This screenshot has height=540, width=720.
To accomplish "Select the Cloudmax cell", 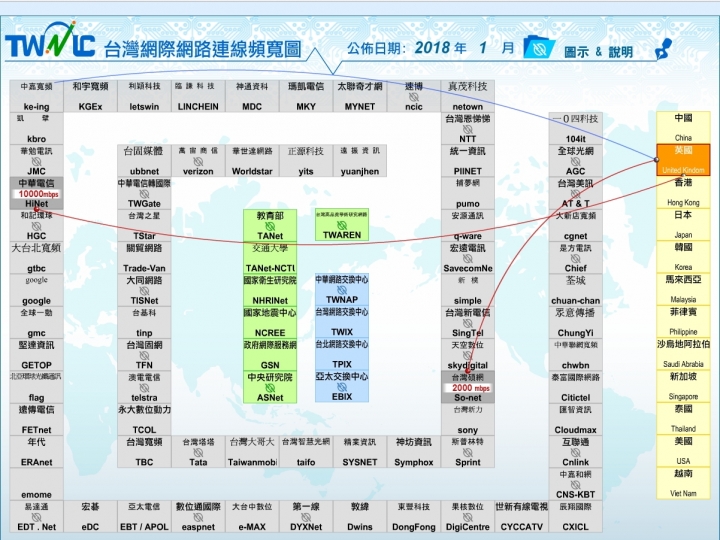I will point(575,420).
